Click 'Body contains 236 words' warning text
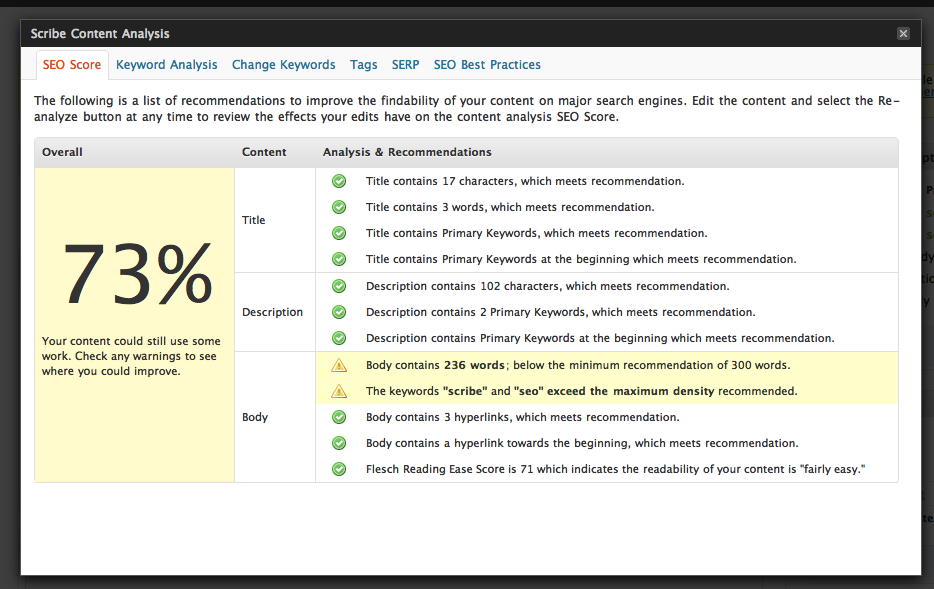This screenshot has width=934, height=589. tap(578, 365)
